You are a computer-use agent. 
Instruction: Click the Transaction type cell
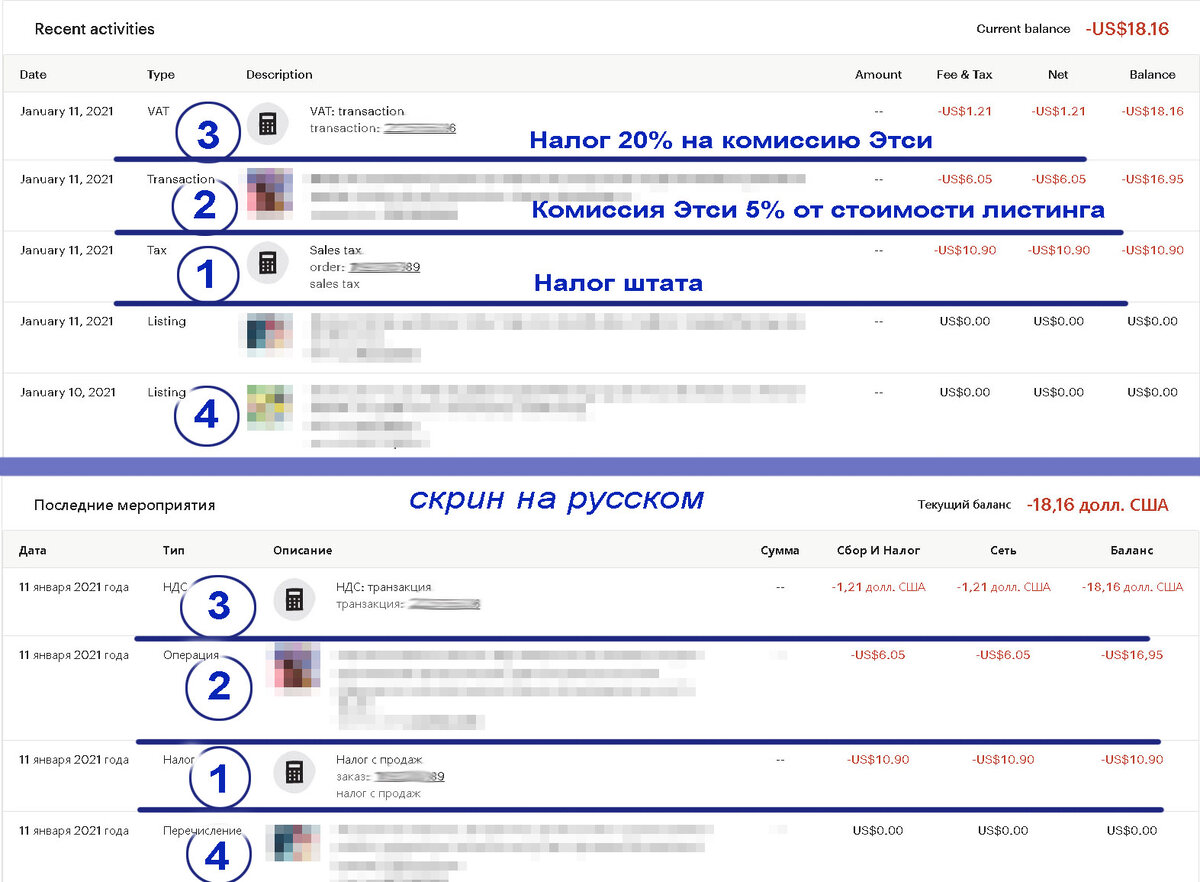coord(181,179)
